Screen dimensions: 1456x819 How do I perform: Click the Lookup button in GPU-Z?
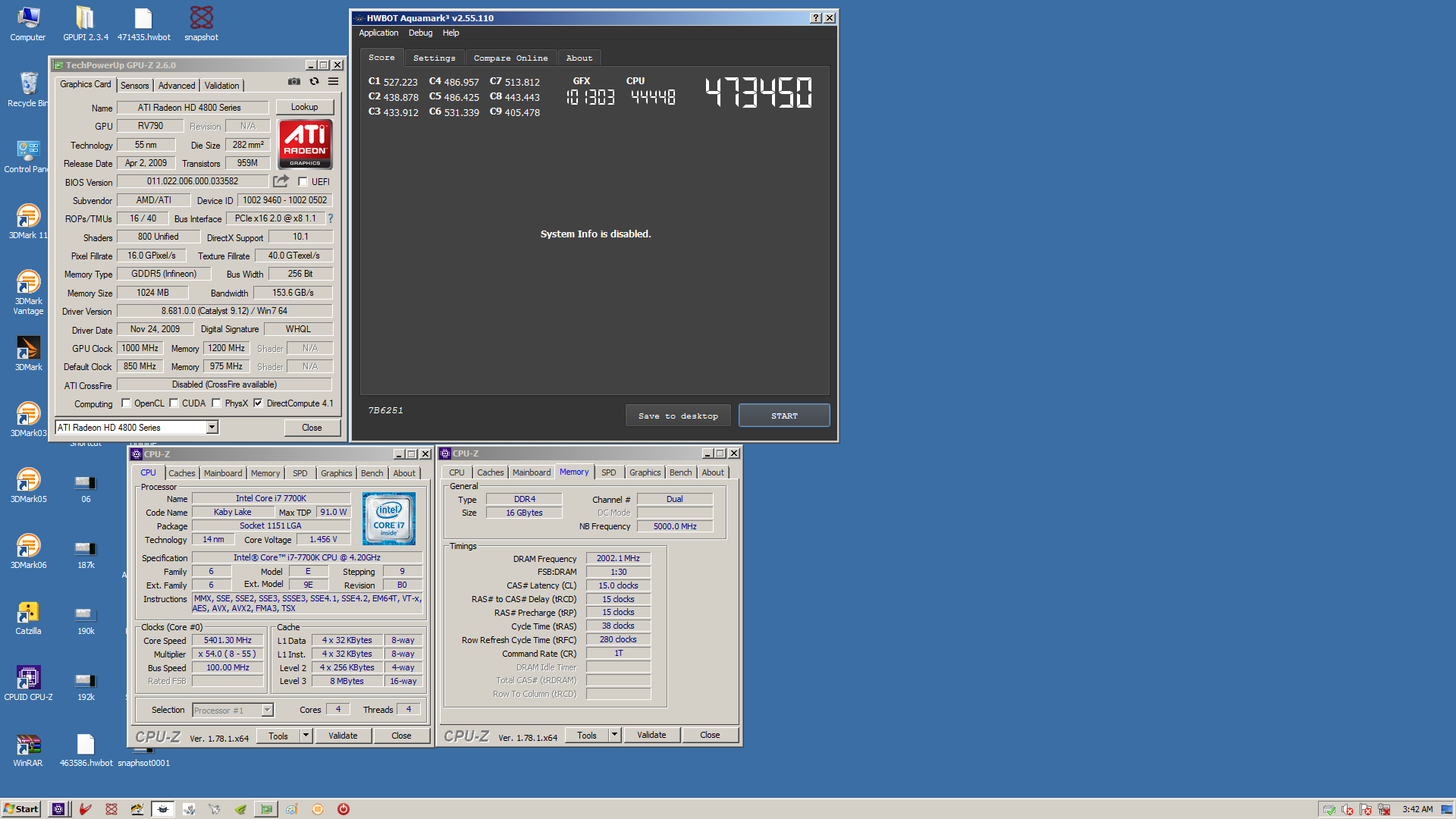click(x=304, y=107)
